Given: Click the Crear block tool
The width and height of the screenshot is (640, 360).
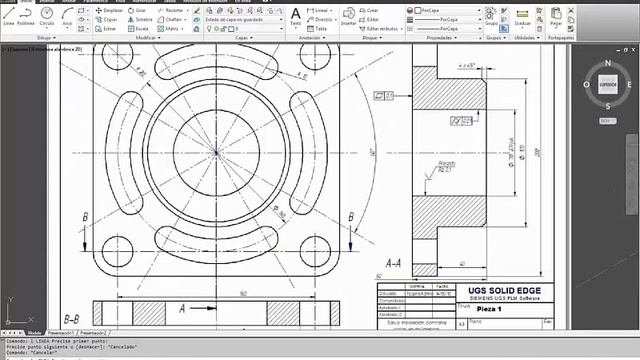Looking at the screenshot, I should coord(369,10).
